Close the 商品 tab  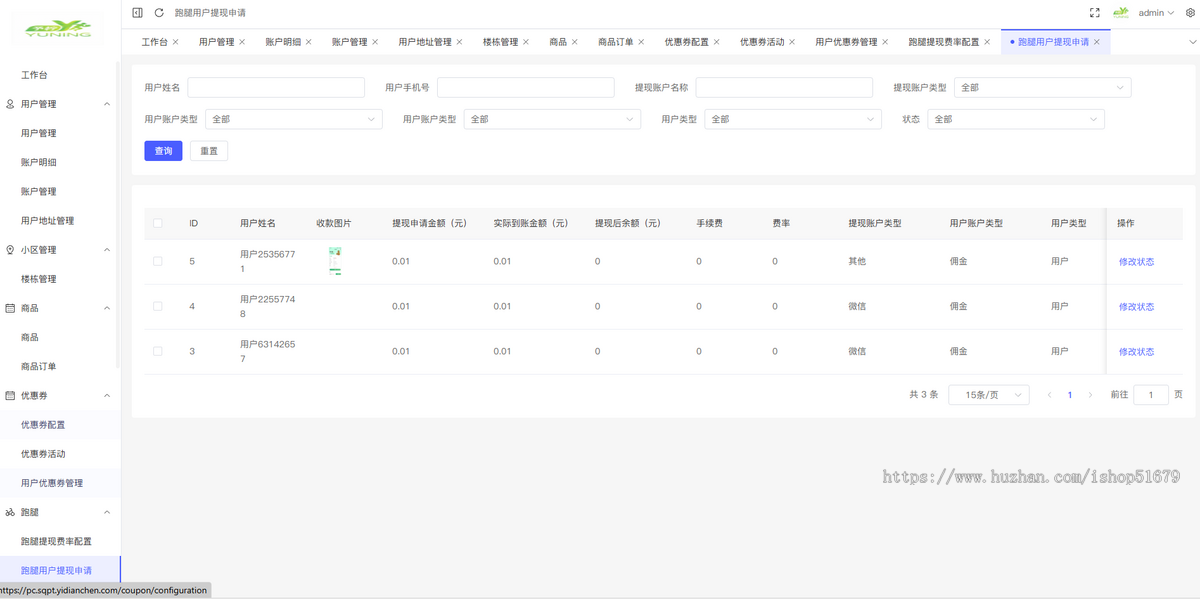pyautogui.click(x=575, y=42)
